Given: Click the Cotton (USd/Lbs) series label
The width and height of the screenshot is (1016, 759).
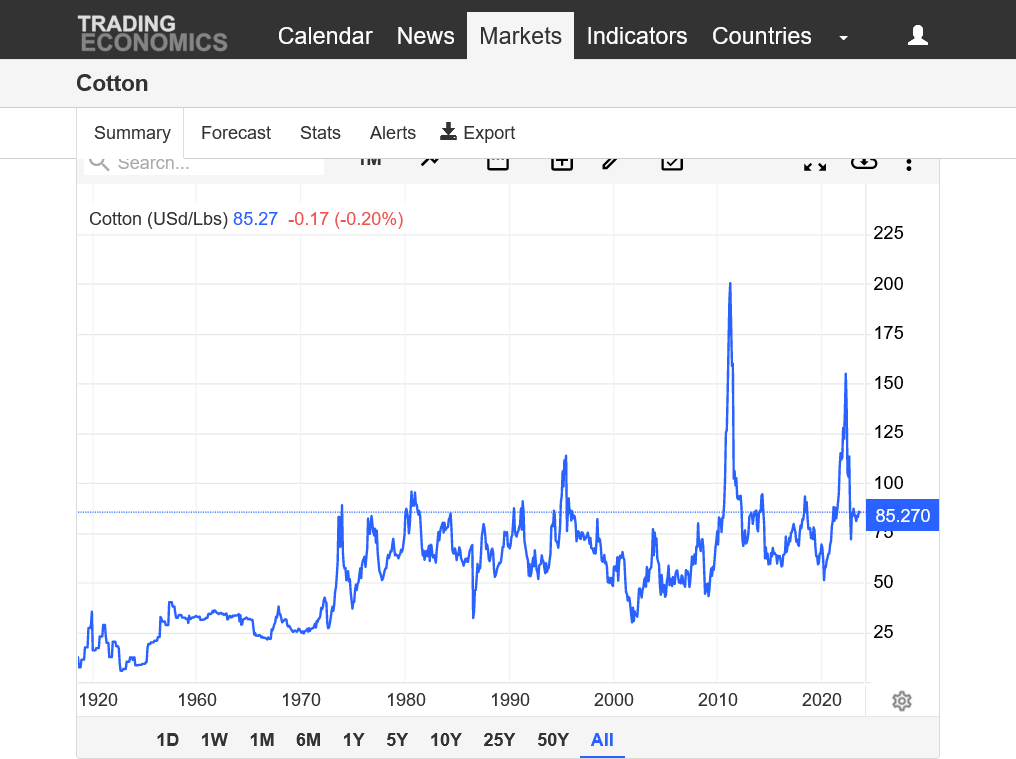Looking at the screenshot, I should (159, 219).
